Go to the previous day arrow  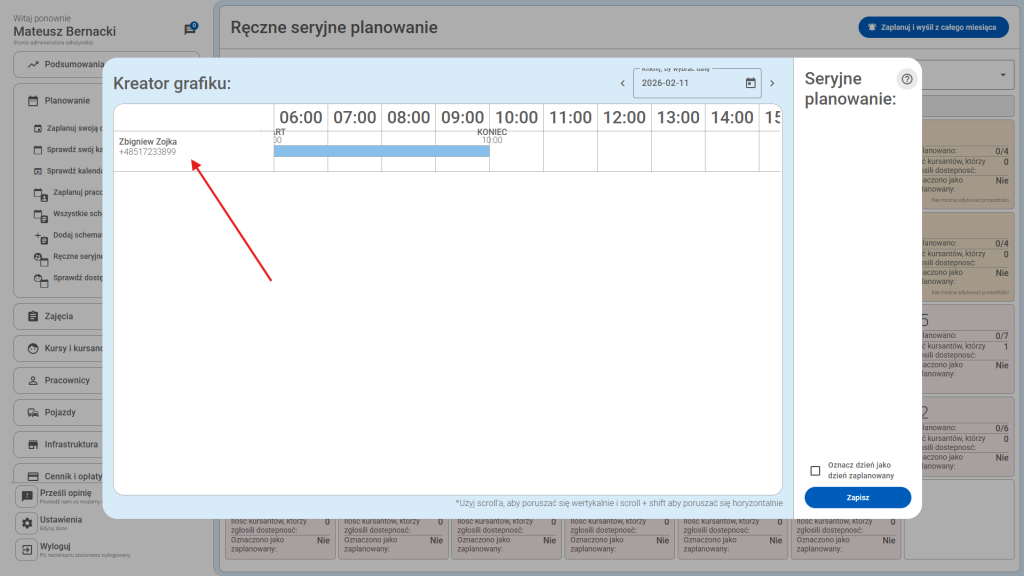[x=622, y=83]
